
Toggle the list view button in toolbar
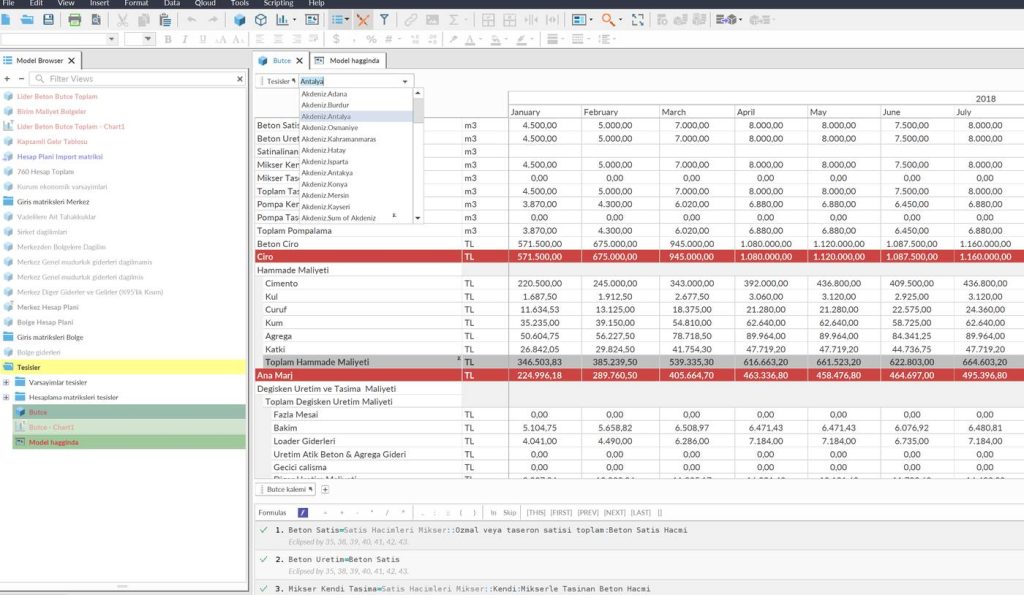click(x=337, y=20)
